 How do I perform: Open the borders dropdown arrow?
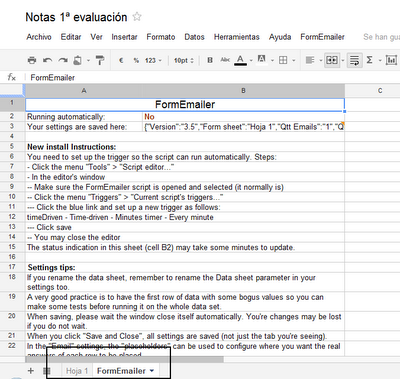click(x=294, y=61)
